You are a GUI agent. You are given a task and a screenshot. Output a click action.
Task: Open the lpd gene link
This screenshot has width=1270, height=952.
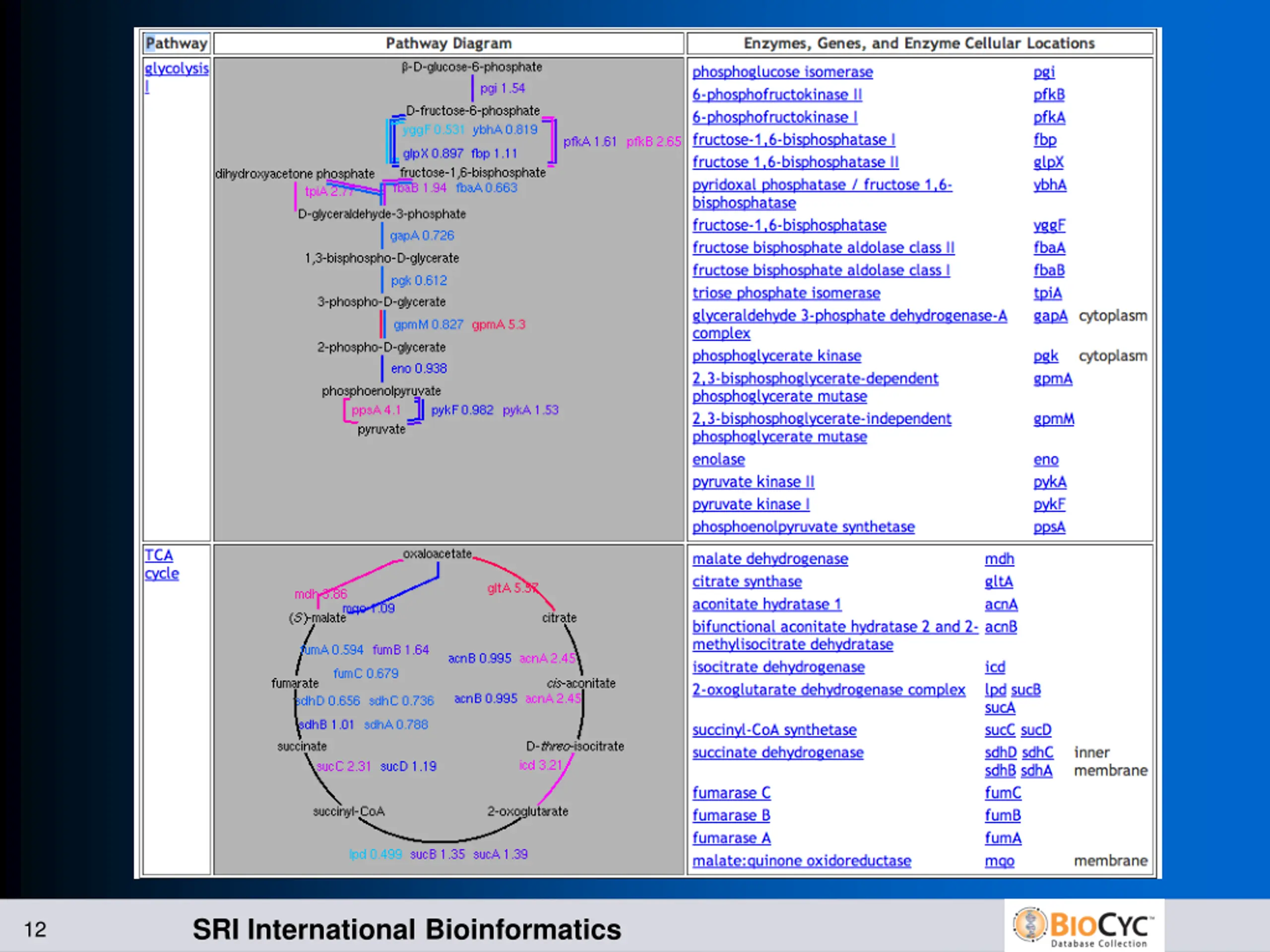coord(995,690)
